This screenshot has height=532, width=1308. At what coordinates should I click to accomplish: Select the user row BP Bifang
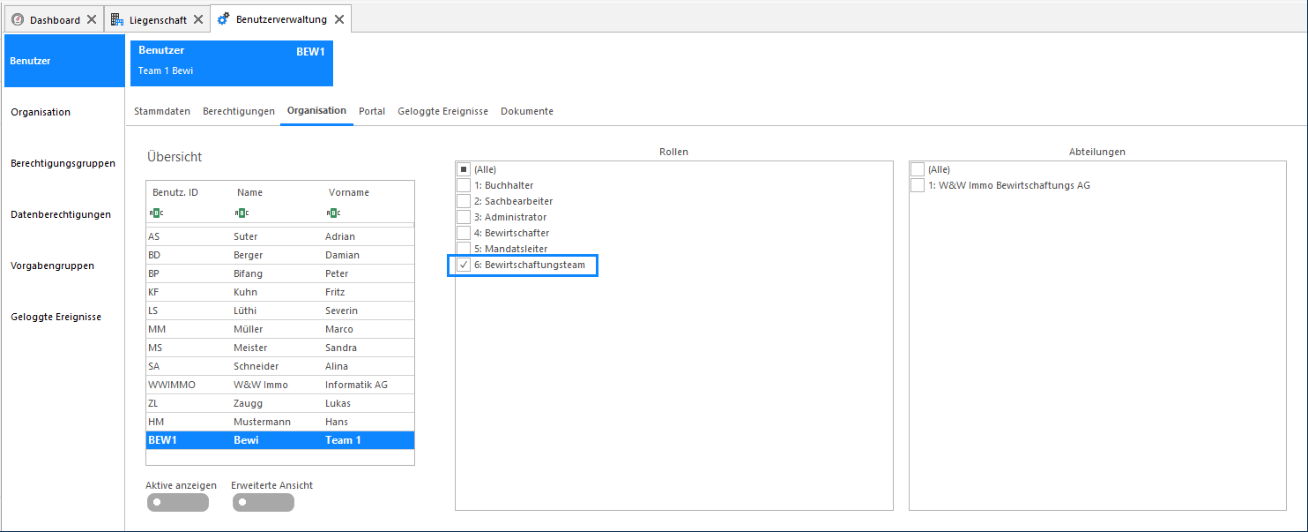(x=280, y=273)
